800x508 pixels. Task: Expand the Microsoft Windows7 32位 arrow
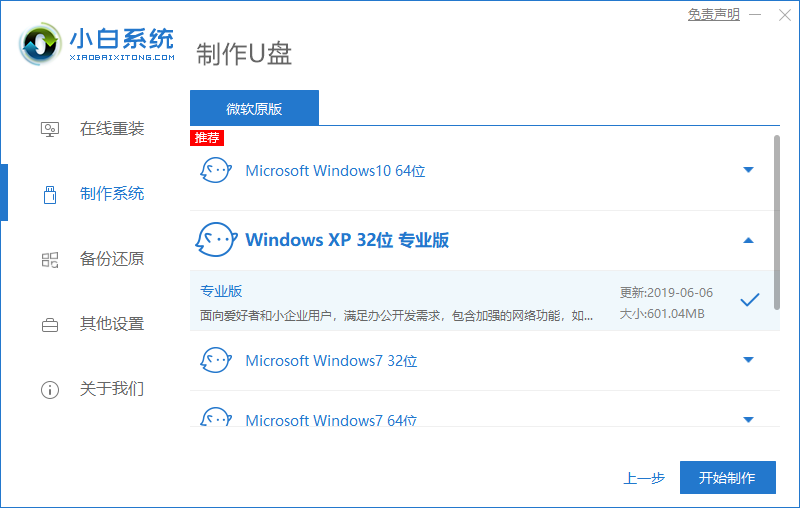pyautogui.click(x=748, y=360)
